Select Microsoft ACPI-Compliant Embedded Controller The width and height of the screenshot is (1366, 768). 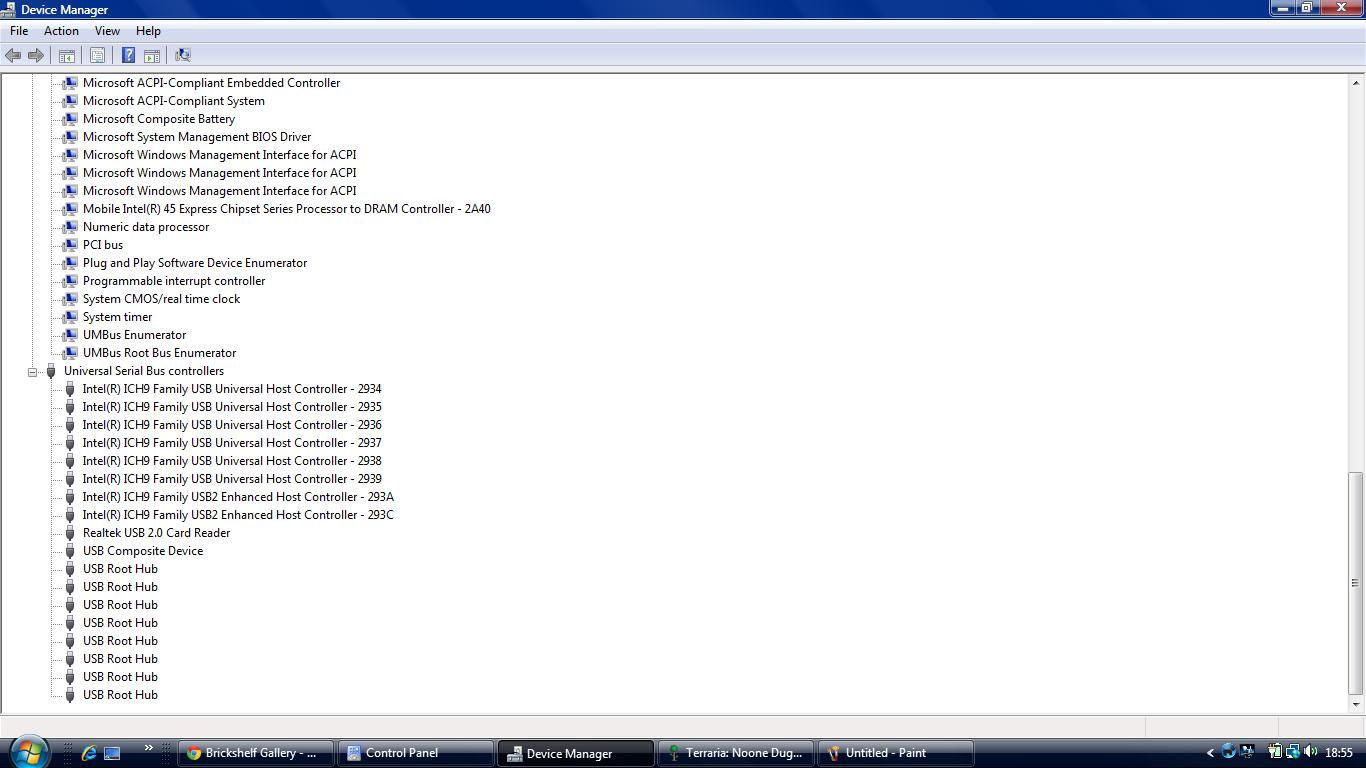pos(211,83)
